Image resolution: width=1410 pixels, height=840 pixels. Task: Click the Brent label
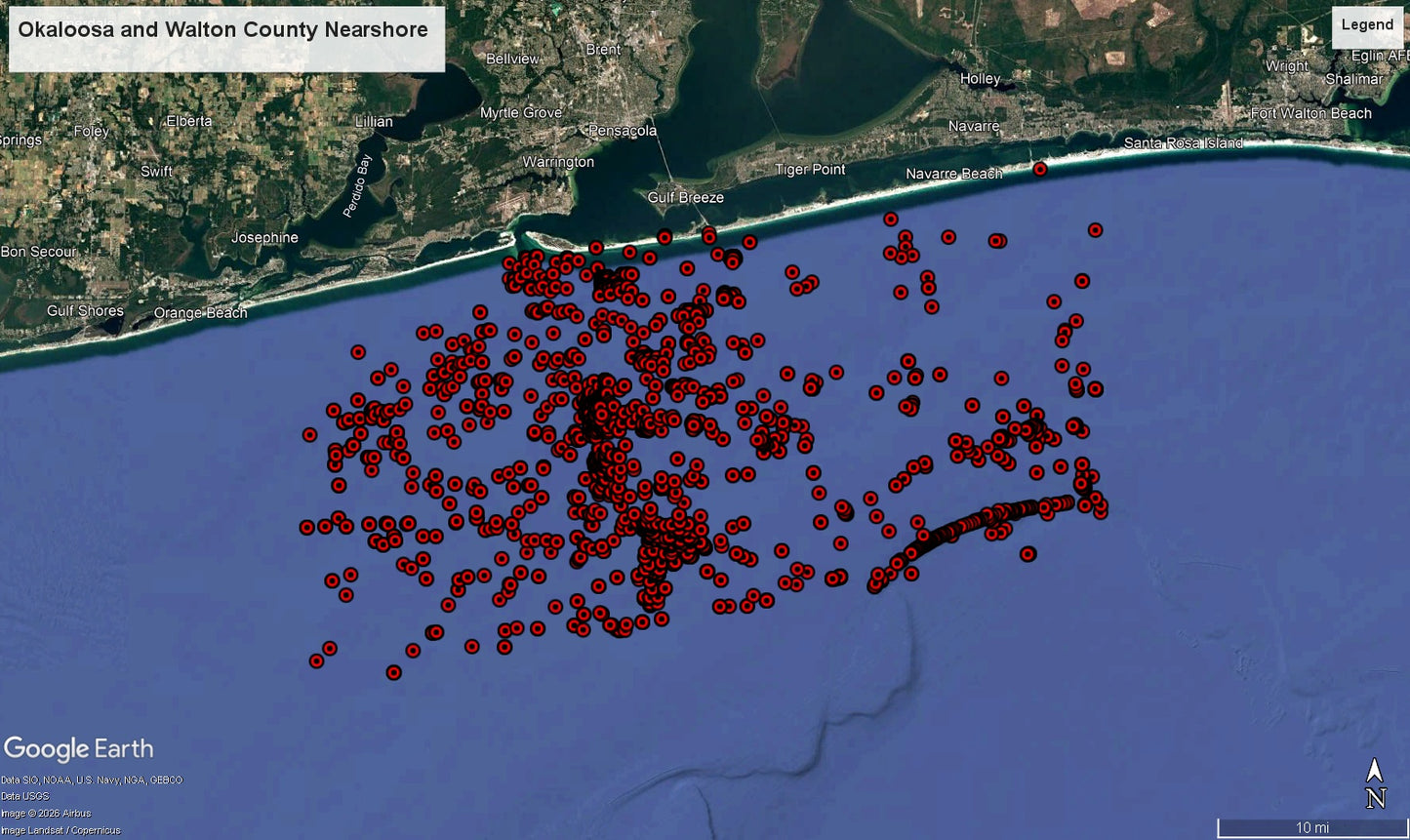point(603,49)
